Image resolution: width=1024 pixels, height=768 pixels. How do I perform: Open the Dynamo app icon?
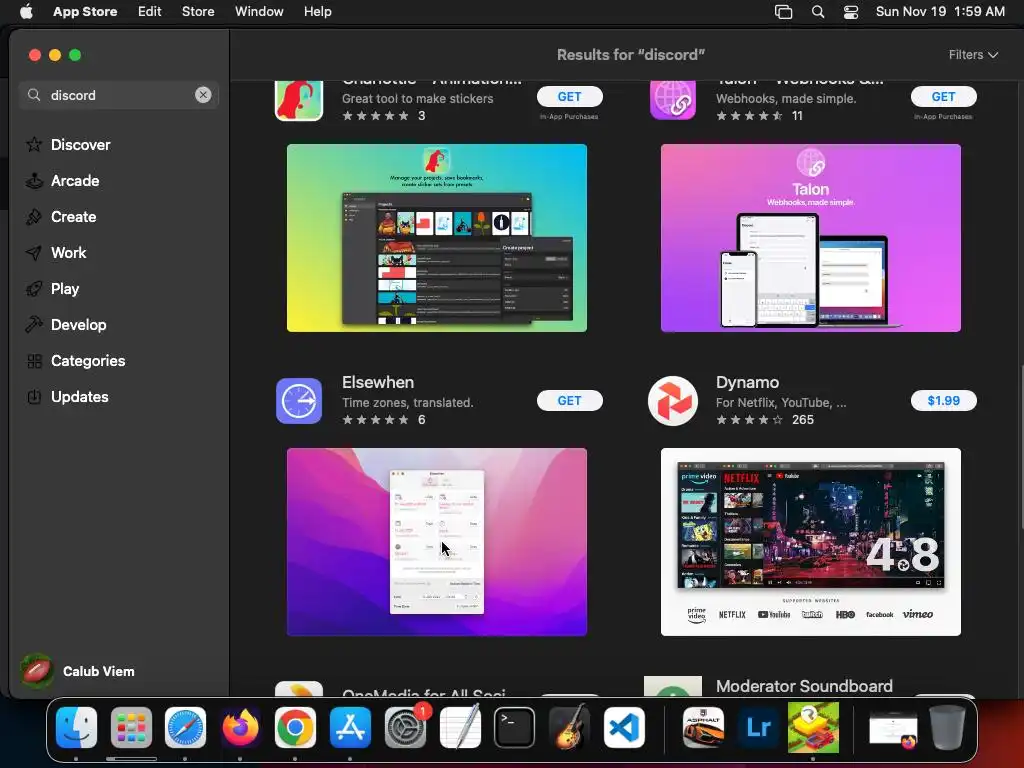coord(673,401)
